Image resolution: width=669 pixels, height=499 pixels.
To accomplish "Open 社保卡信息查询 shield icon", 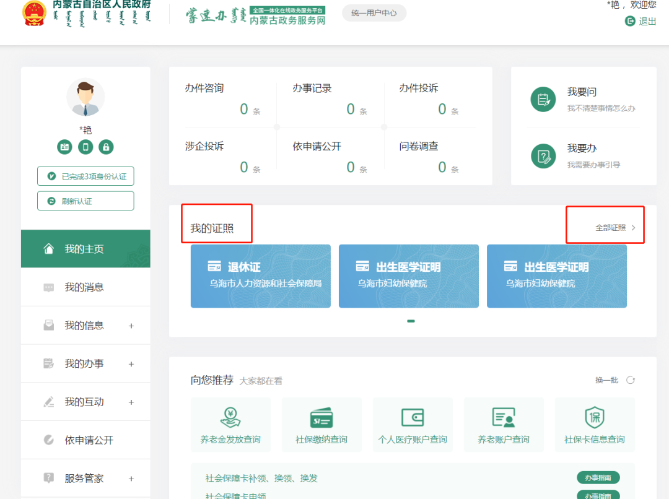I will pyautogui.click(x=594, y=417).
